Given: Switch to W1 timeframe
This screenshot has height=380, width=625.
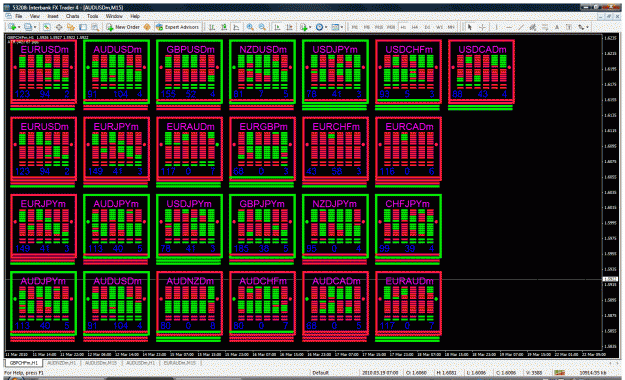Looking at the screenshot, I should [x=439, y=27].
